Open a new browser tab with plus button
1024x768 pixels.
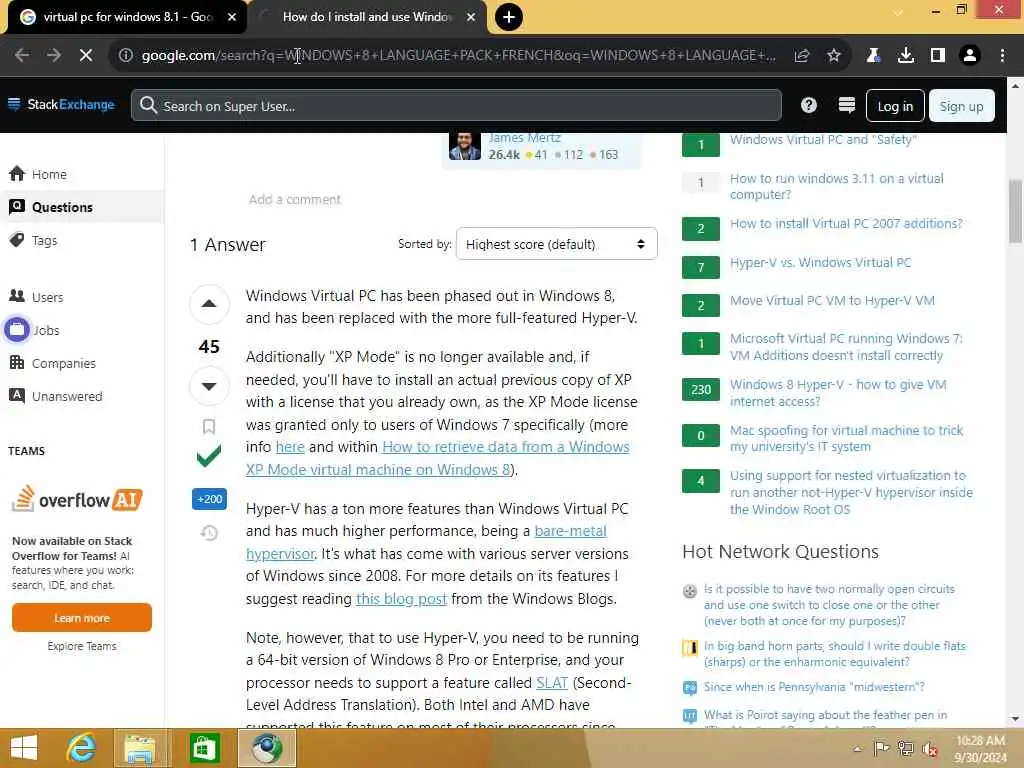pyautogui.click(x=509, y=17)
